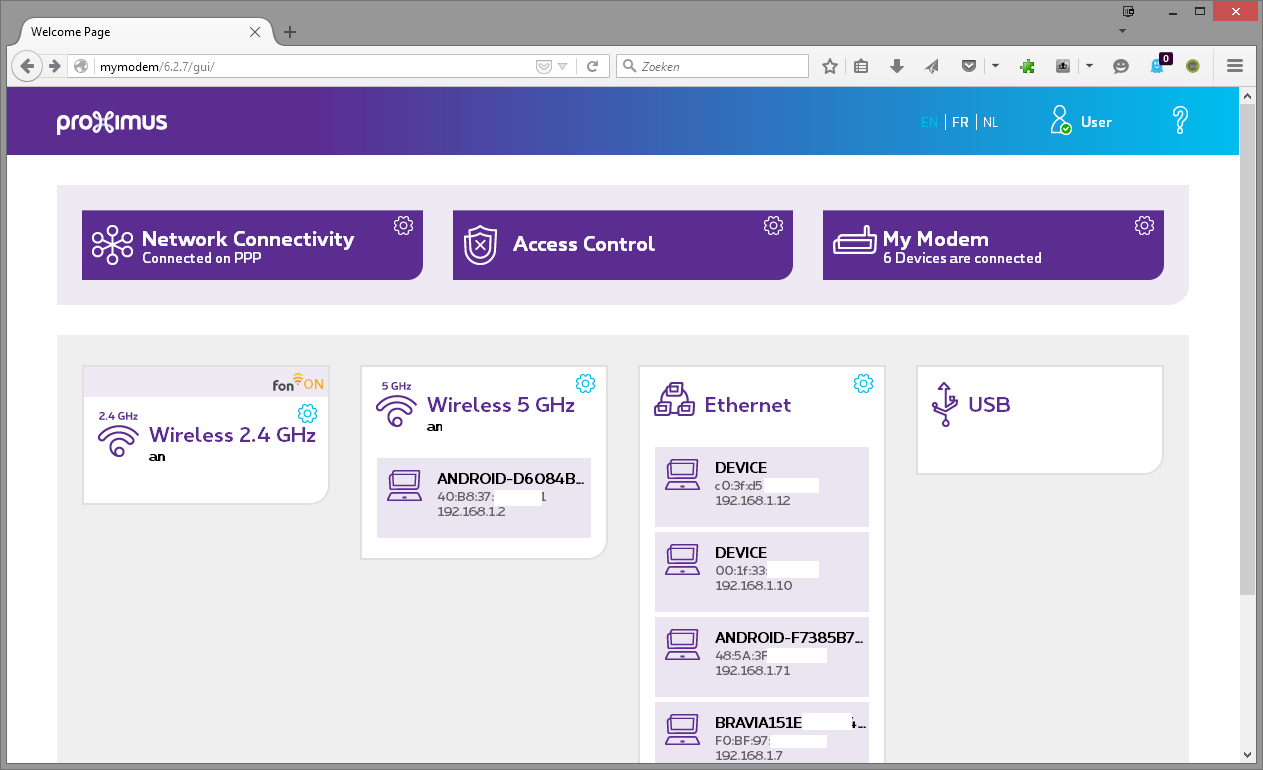The width and height of the screenshot is (1263, 770).
Task: Click the Proximus logo
Action: tap(112, 122)
